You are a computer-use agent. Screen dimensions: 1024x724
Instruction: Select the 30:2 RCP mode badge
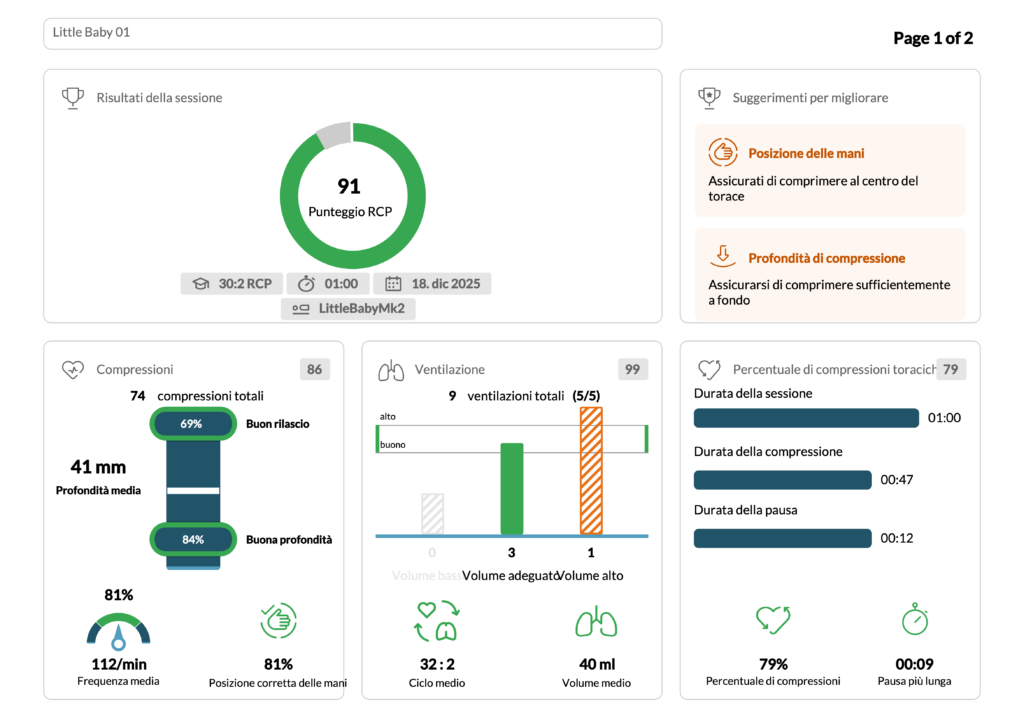tap(232, 284)
